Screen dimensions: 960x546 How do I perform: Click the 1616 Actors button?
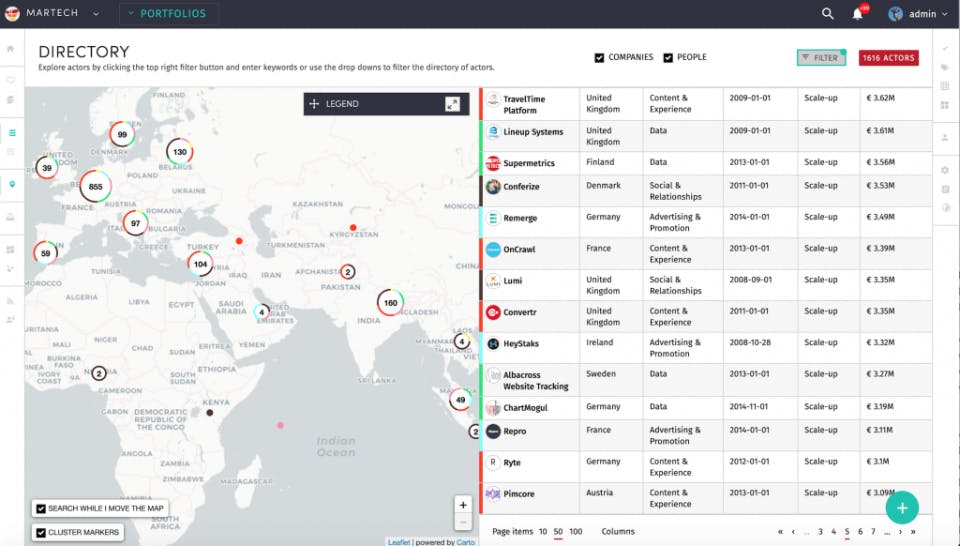point(888,58)
